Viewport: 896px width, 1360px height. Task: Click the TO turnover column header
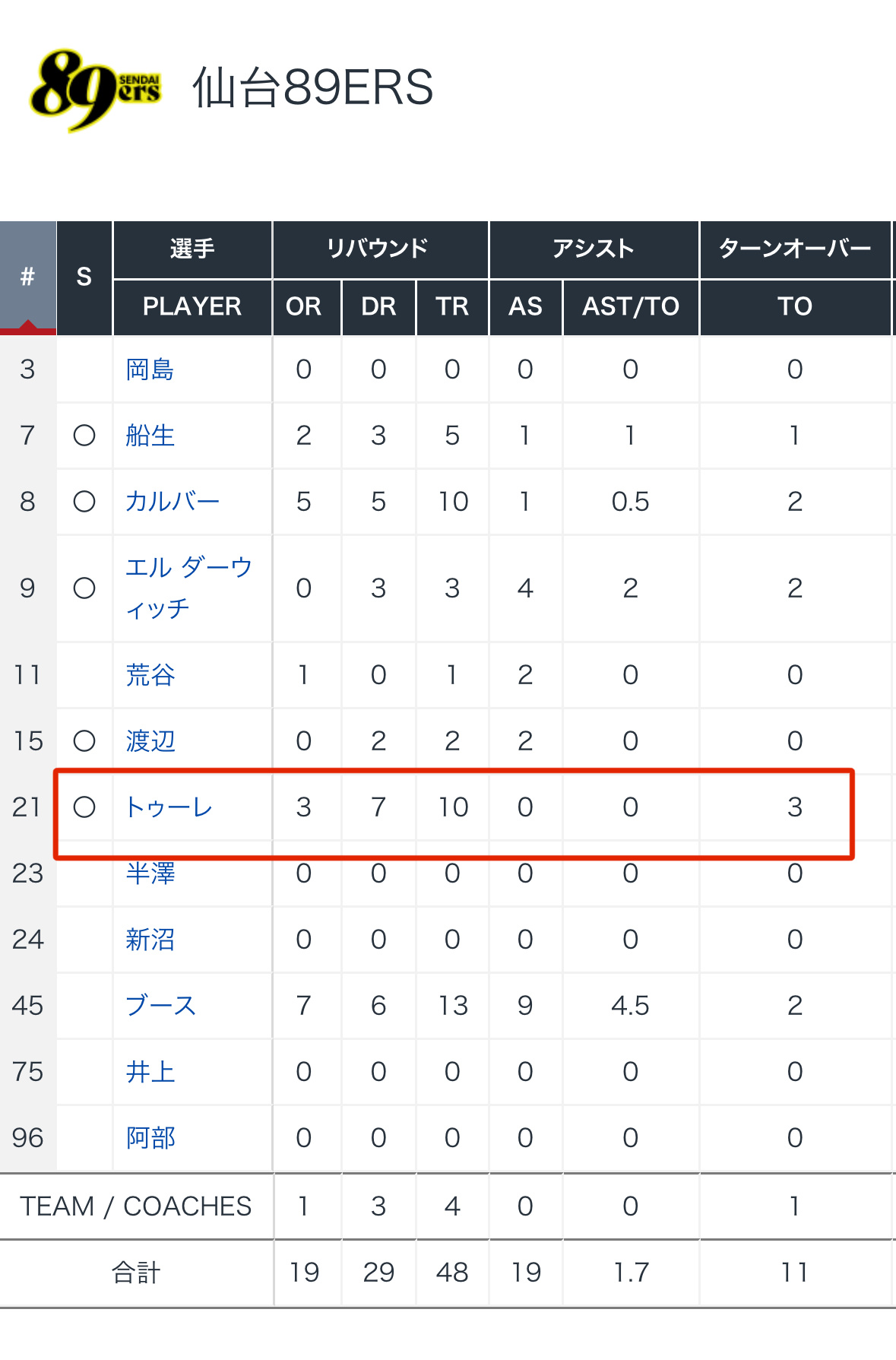click(795, 306)
